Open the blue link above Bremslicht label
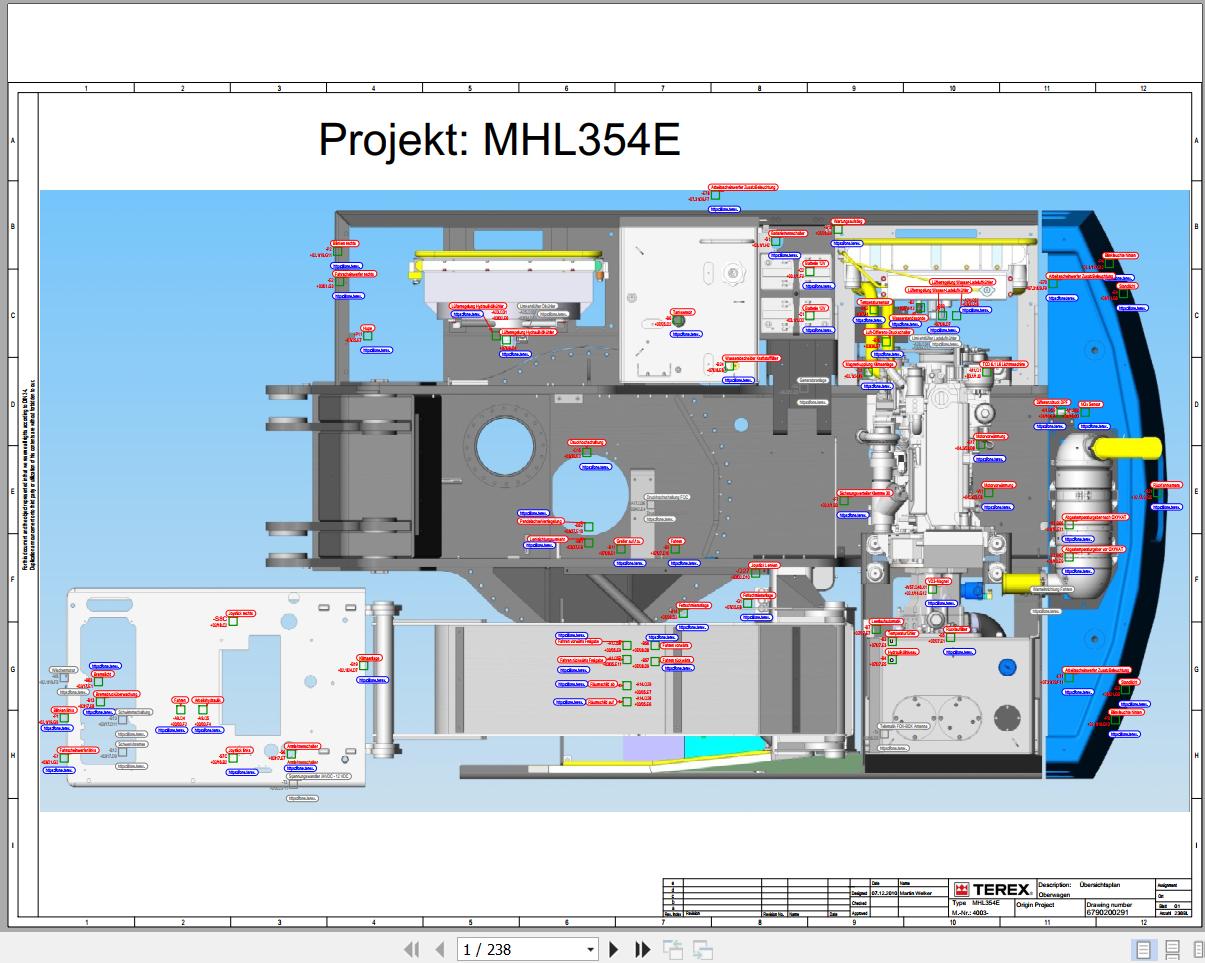 click(x=105, y=666)
